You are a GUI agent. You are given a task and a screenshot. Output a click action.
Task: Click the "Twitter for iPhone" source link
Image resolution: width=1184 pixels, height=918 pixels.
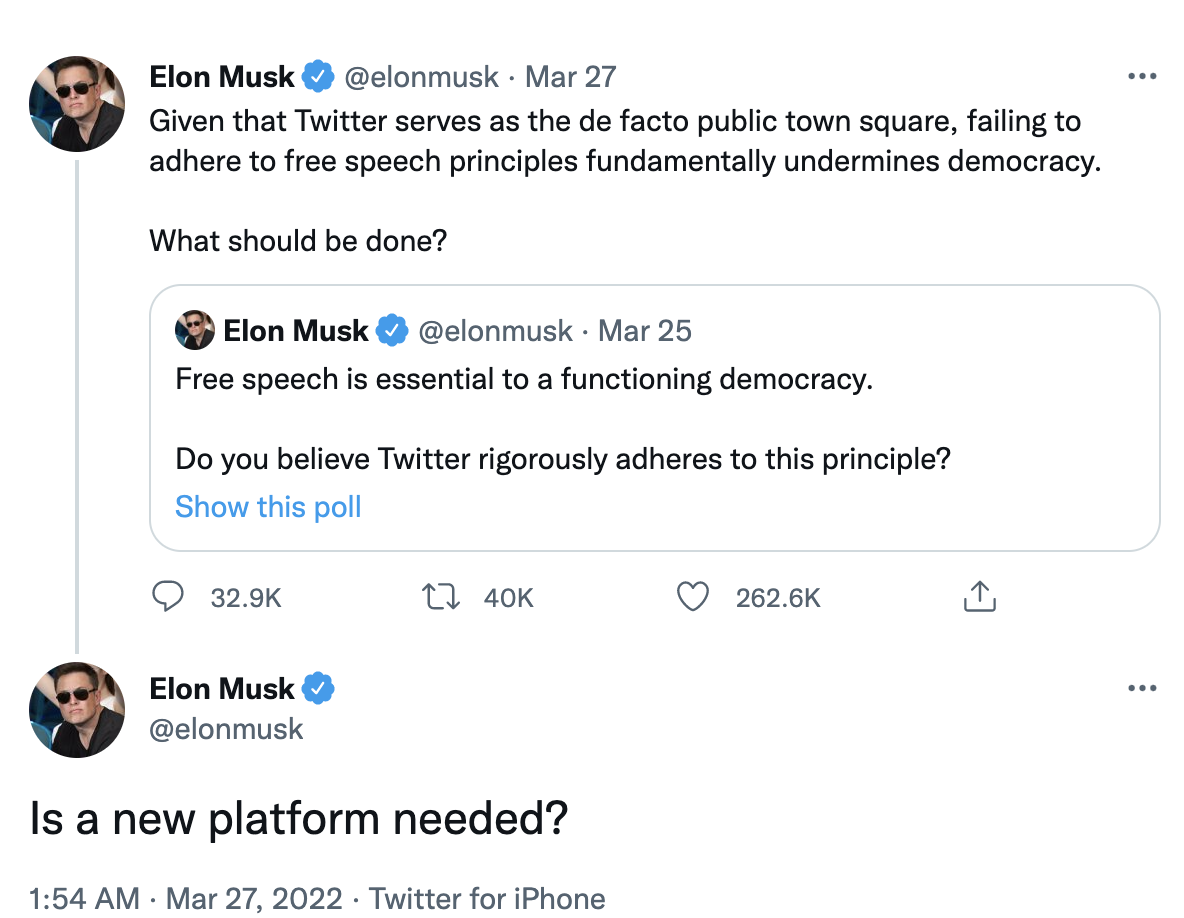point(487,897)
